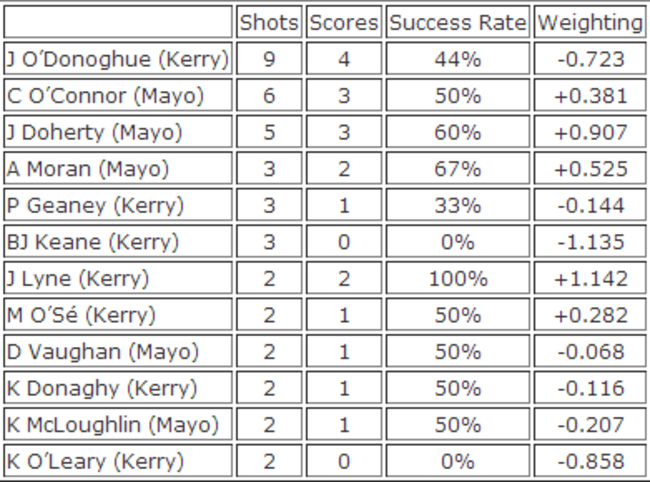Select the -1.135 weighting cell
This screenshot has width=650, height=482.
[x=589, y=242]
